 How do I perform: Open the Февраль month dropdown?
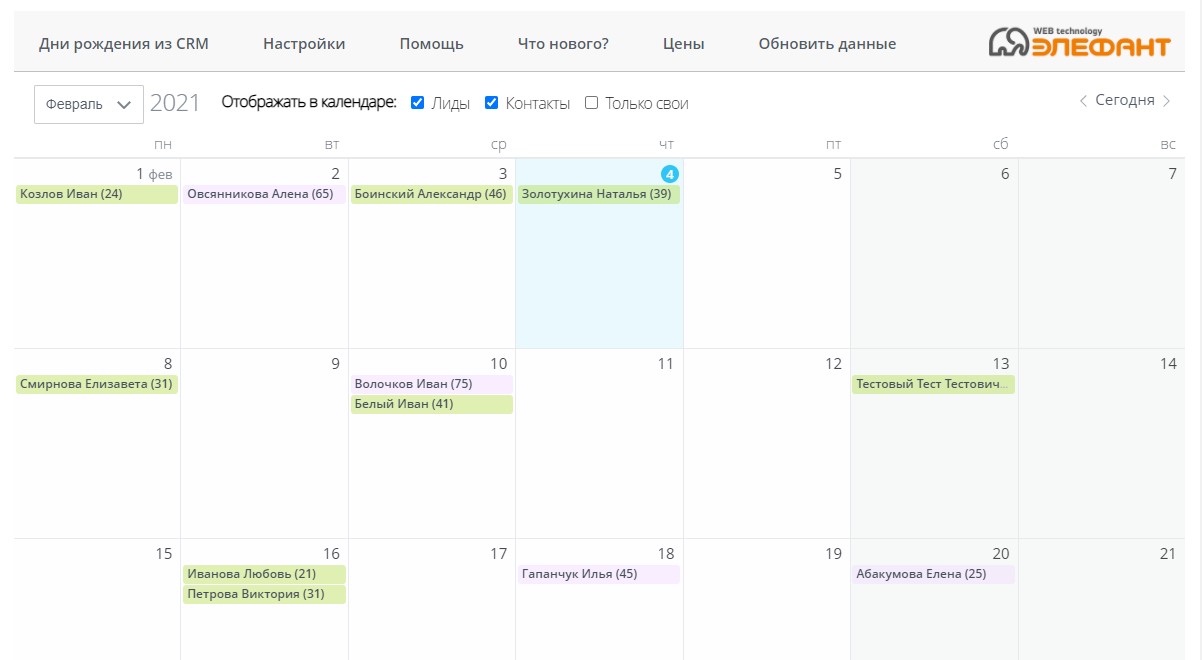pos(89,104)
